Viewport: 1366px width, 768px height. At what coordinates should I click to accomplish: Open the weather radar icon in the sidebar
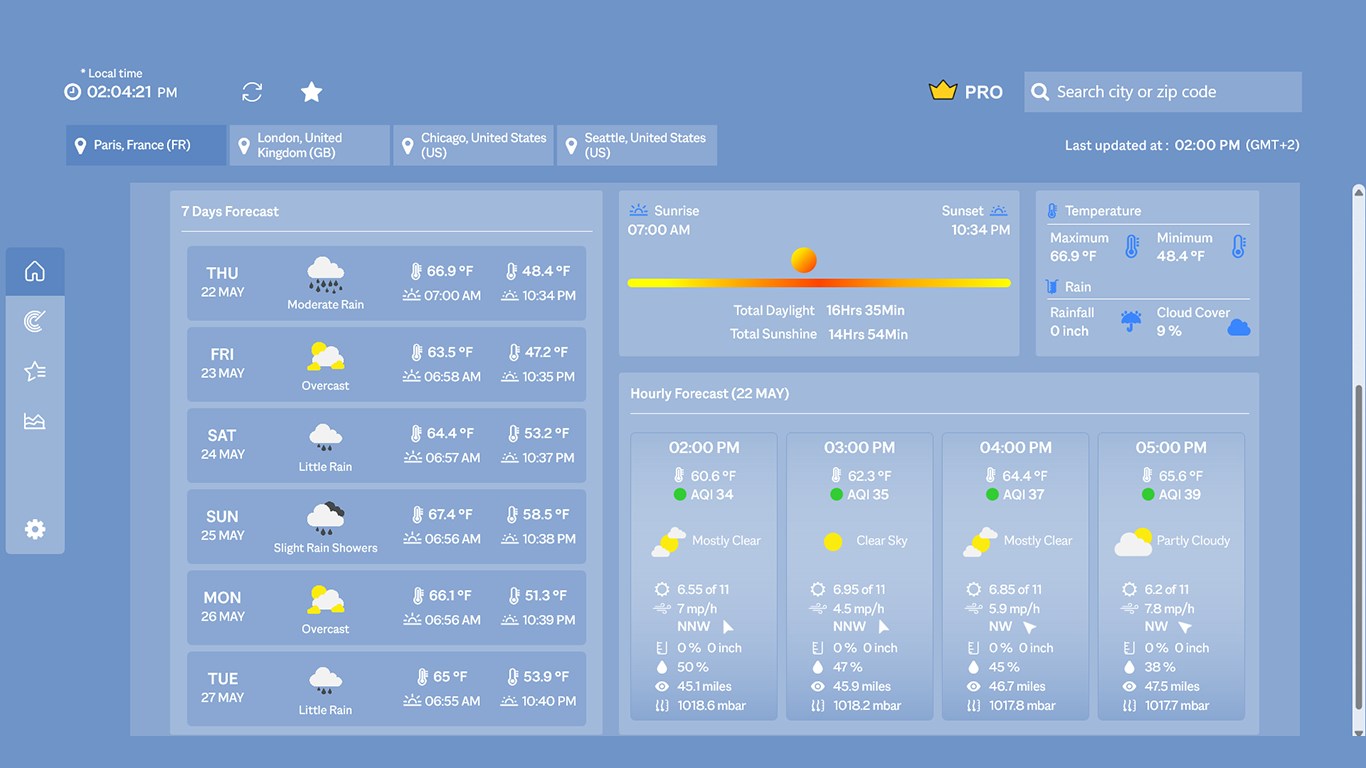(34, 320)
